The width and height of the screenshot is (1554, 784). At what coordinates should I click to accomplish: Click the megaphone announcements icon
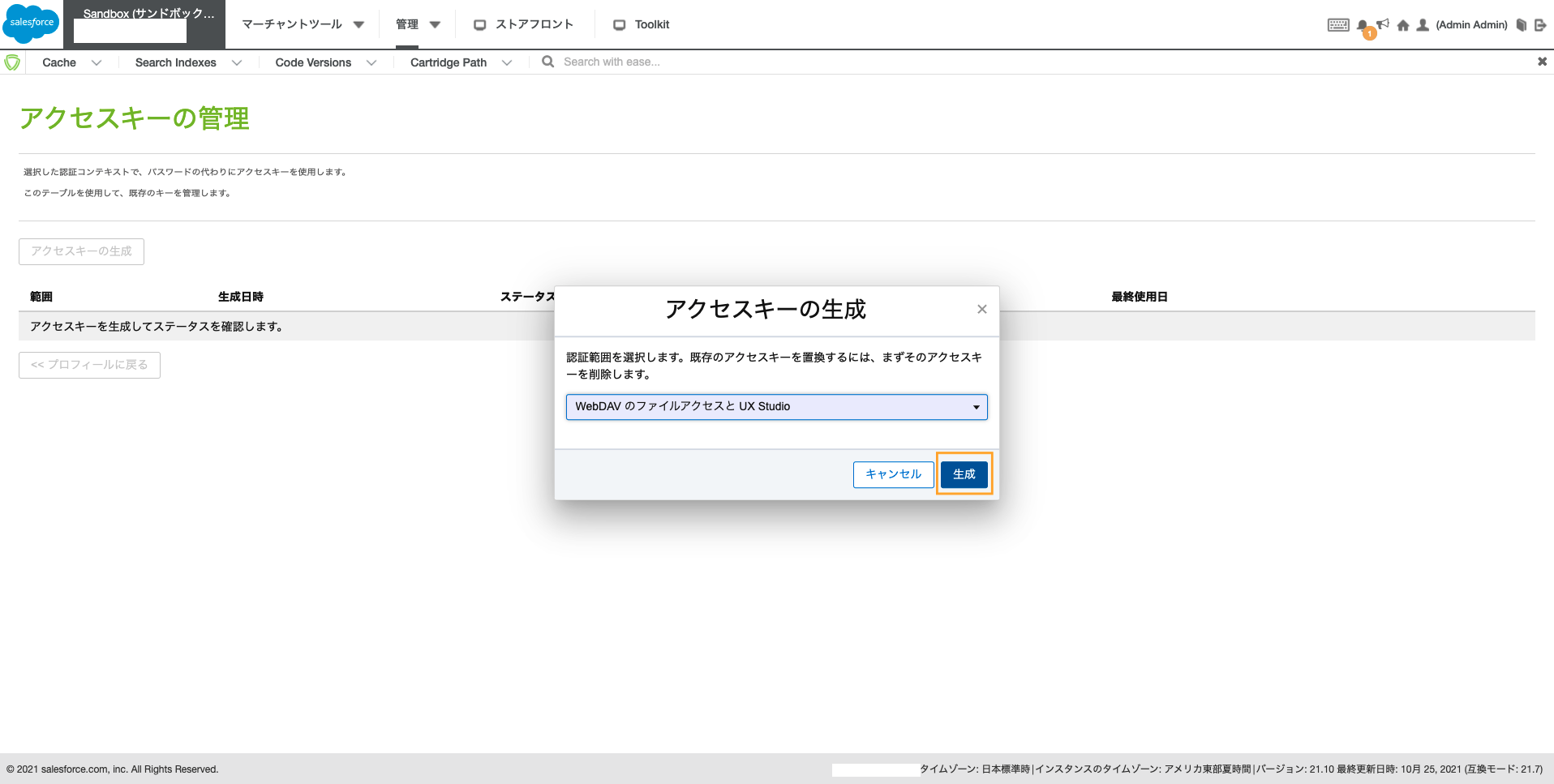[1384, 23]
